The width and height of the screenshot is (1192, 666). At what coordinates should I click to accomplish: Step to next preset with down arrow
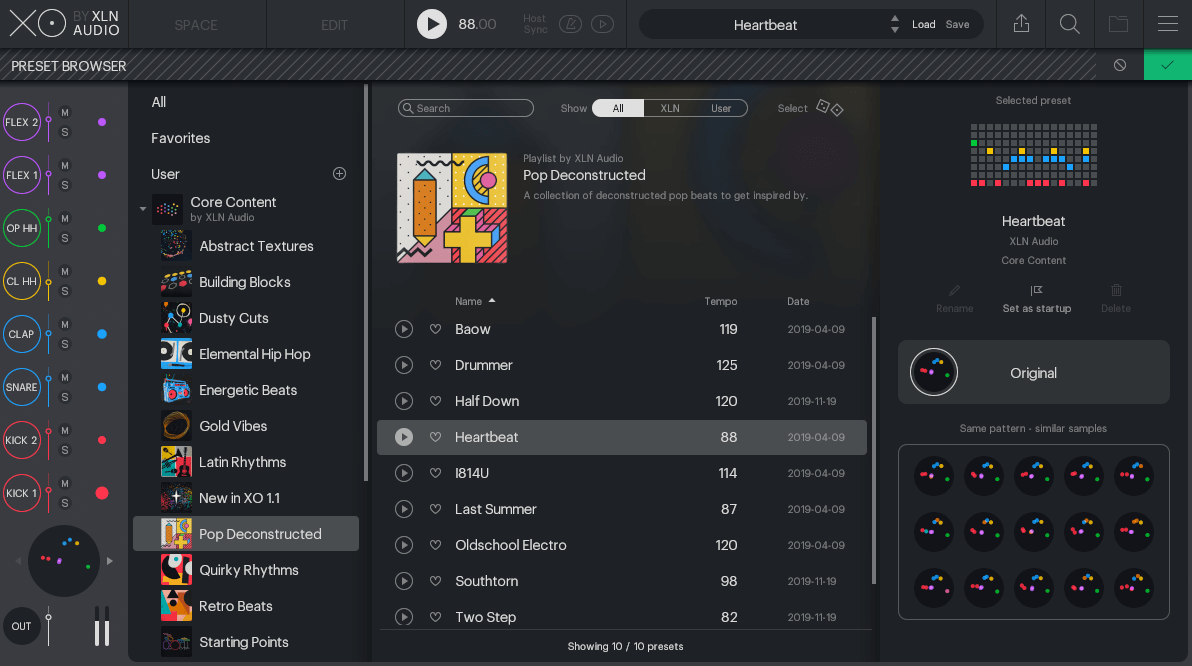tap(894, 30)
